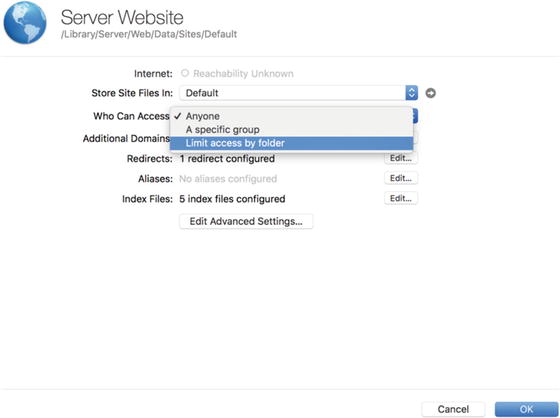This screenshot has height=418, width=560.
Task: Open the Store Site Files In blue arrows
Action: pos(411,93)
